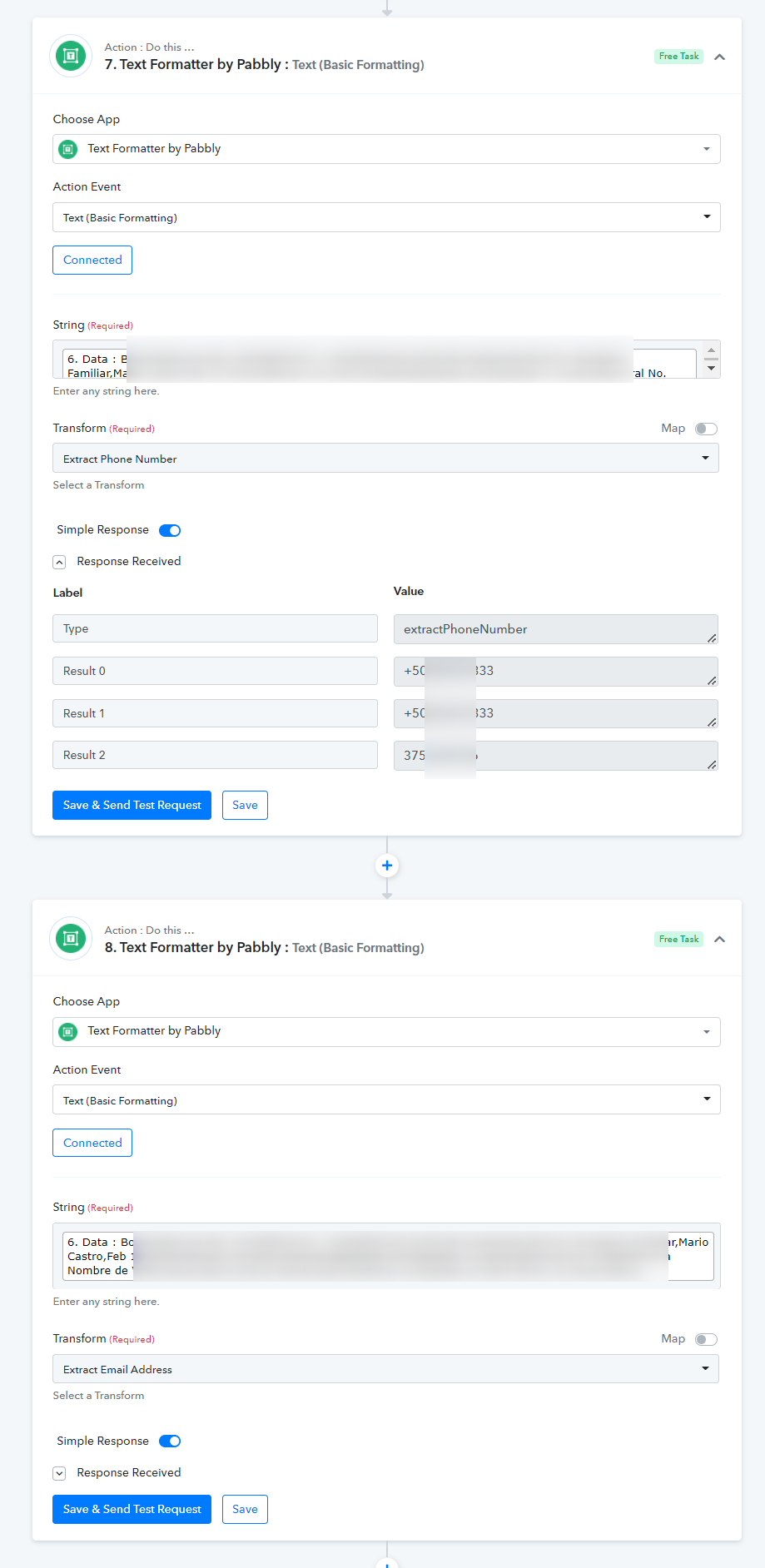Click the Result 1 value field

click(x=555, y=713)
